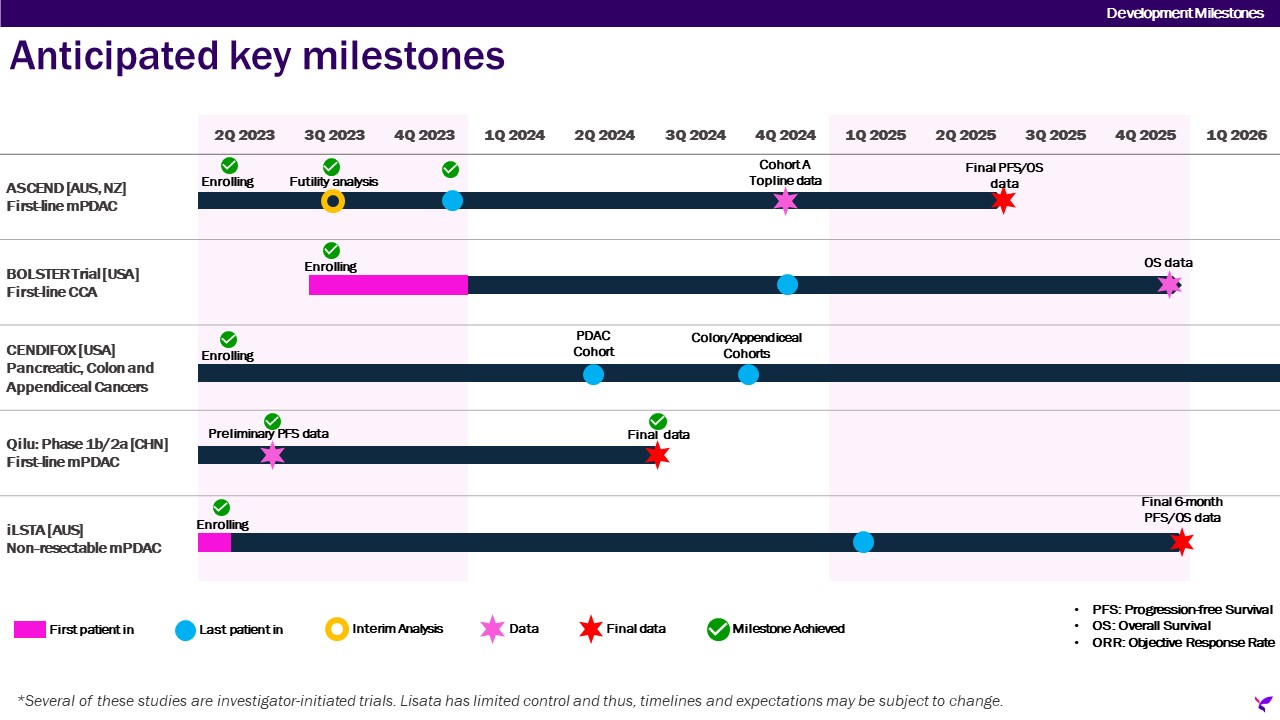Click the yellow interim analysis ring on ASCEND bar
Screen dimensions: 1280x720
[x=333, y=201]
